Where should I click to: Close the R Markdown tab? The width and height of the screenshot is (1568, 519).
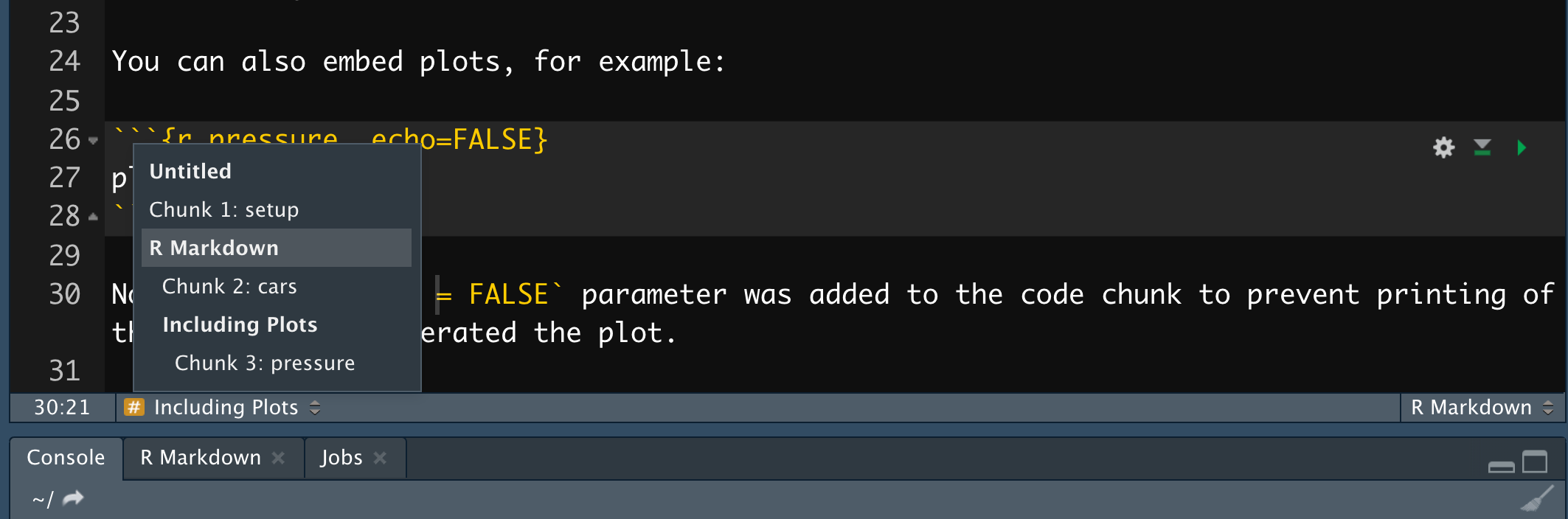point(278,458)
